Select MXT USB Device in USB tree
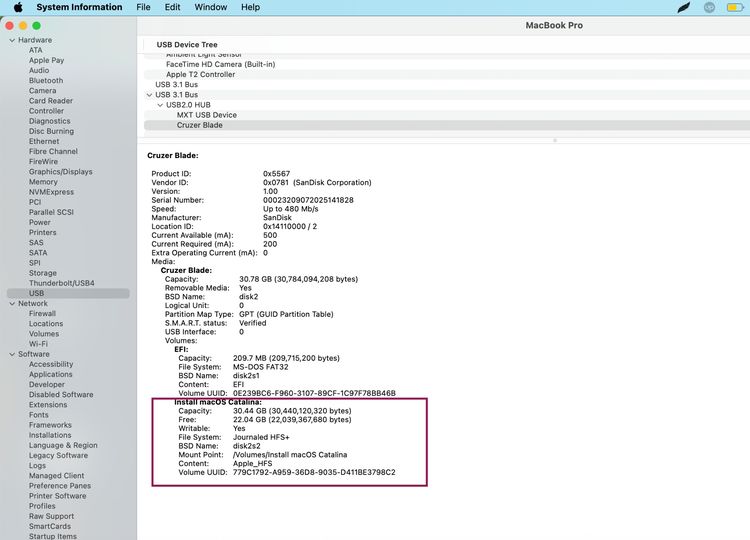 pyautogui.click(x=446, y=115)
